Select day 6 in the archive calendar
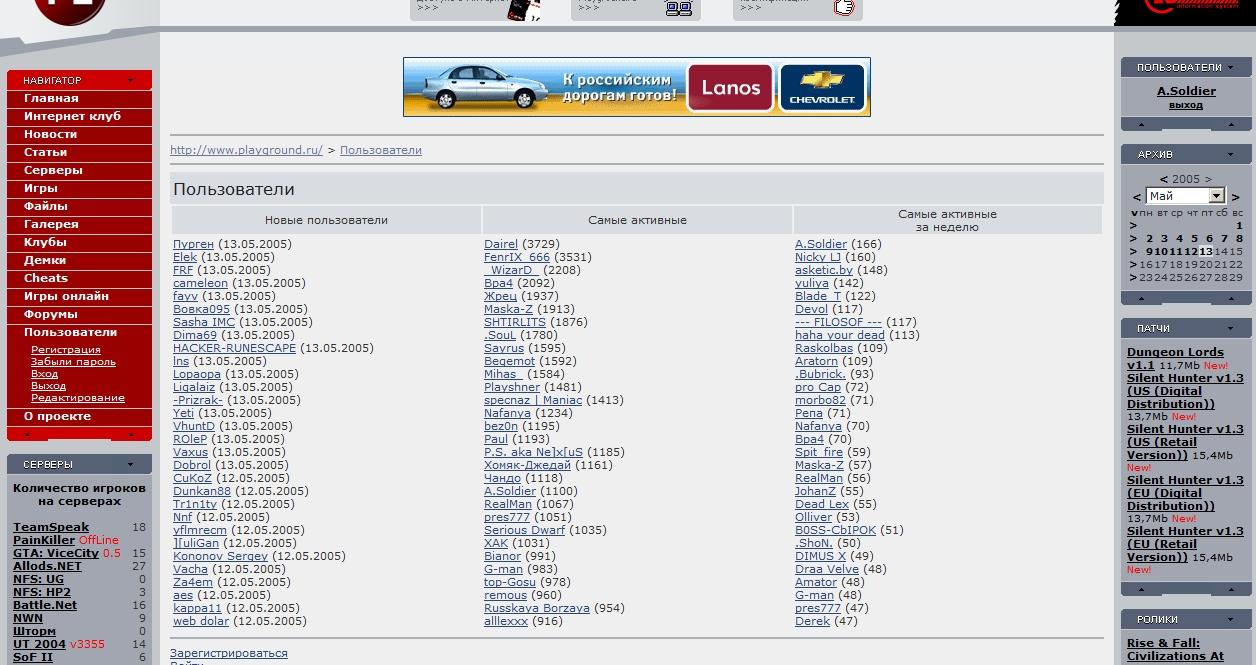This screenshot has width=1256, height=665. [x=1209, y=239]
